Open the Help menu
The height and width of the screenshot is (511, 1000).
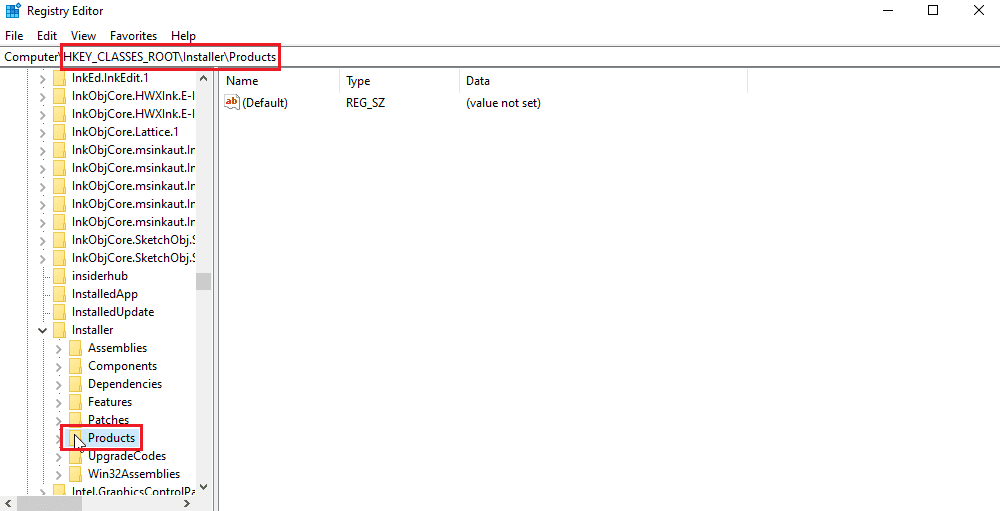(x=184, y=36)
